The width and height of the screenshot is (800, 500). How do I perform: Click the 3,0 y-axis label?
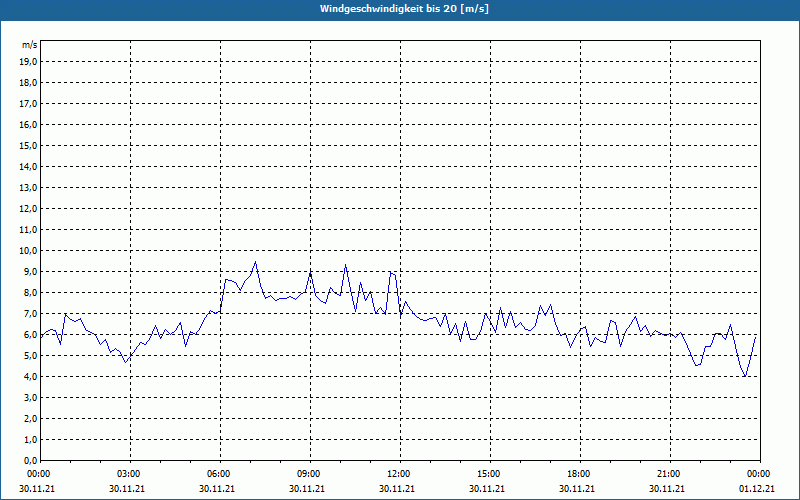pyautogui.click(x=30, y=397)
